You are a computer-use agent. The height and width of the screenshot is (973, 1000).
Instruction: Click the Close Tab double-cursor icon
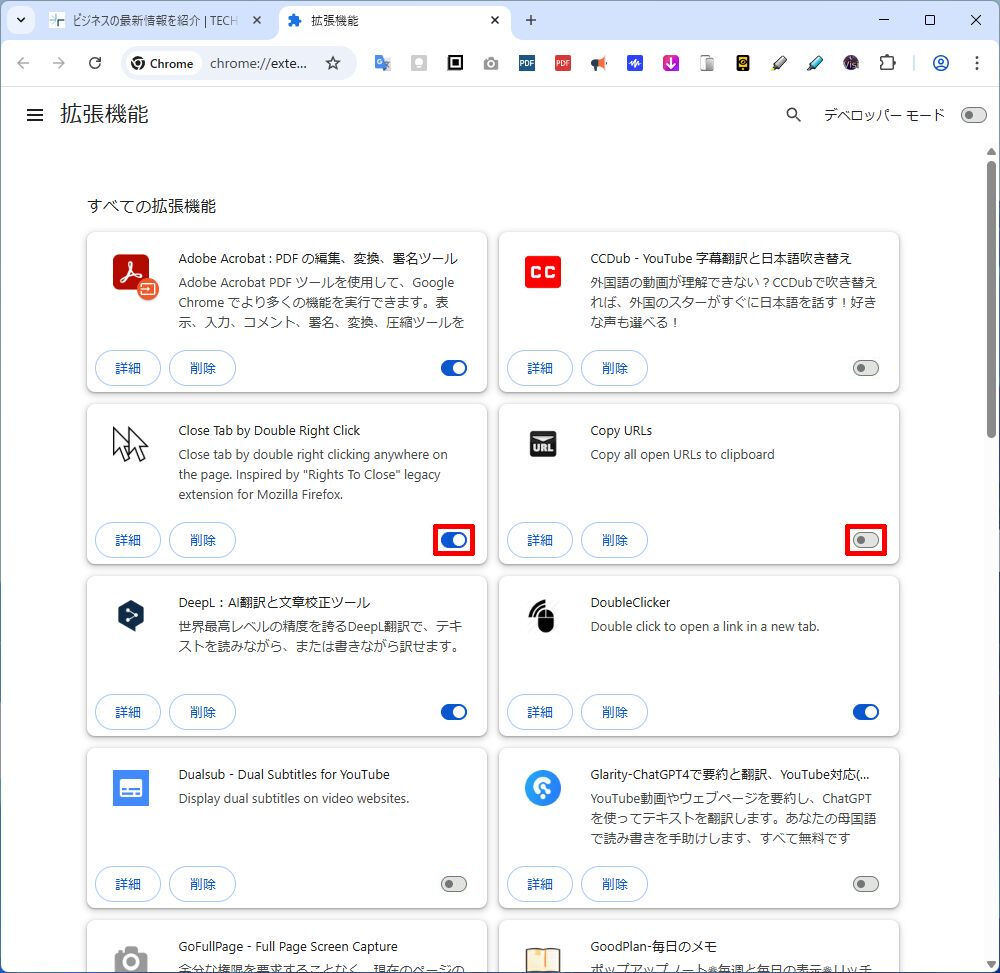click(130, 444)
